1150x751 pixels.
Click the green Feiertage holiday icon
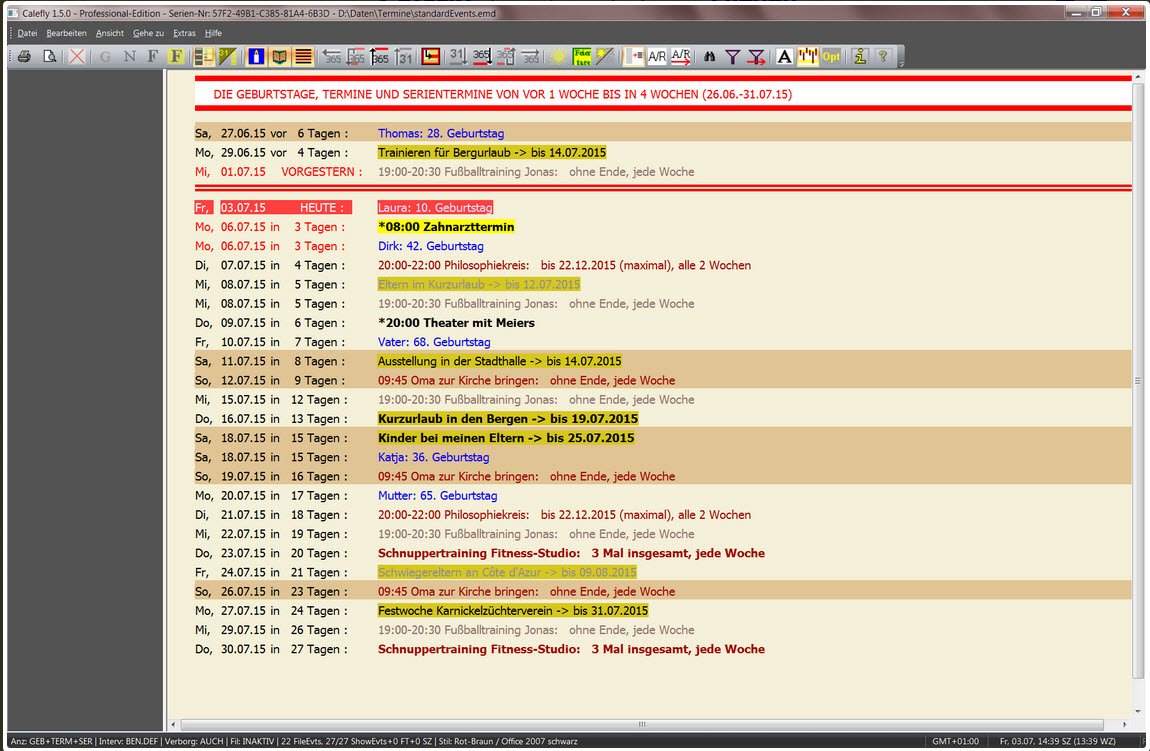[x=582, y=57]
